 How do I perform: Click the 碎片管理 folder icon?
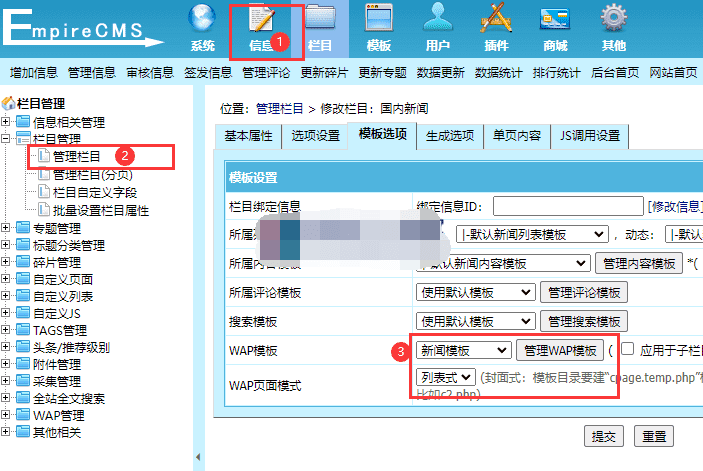[x=23, y=262]
